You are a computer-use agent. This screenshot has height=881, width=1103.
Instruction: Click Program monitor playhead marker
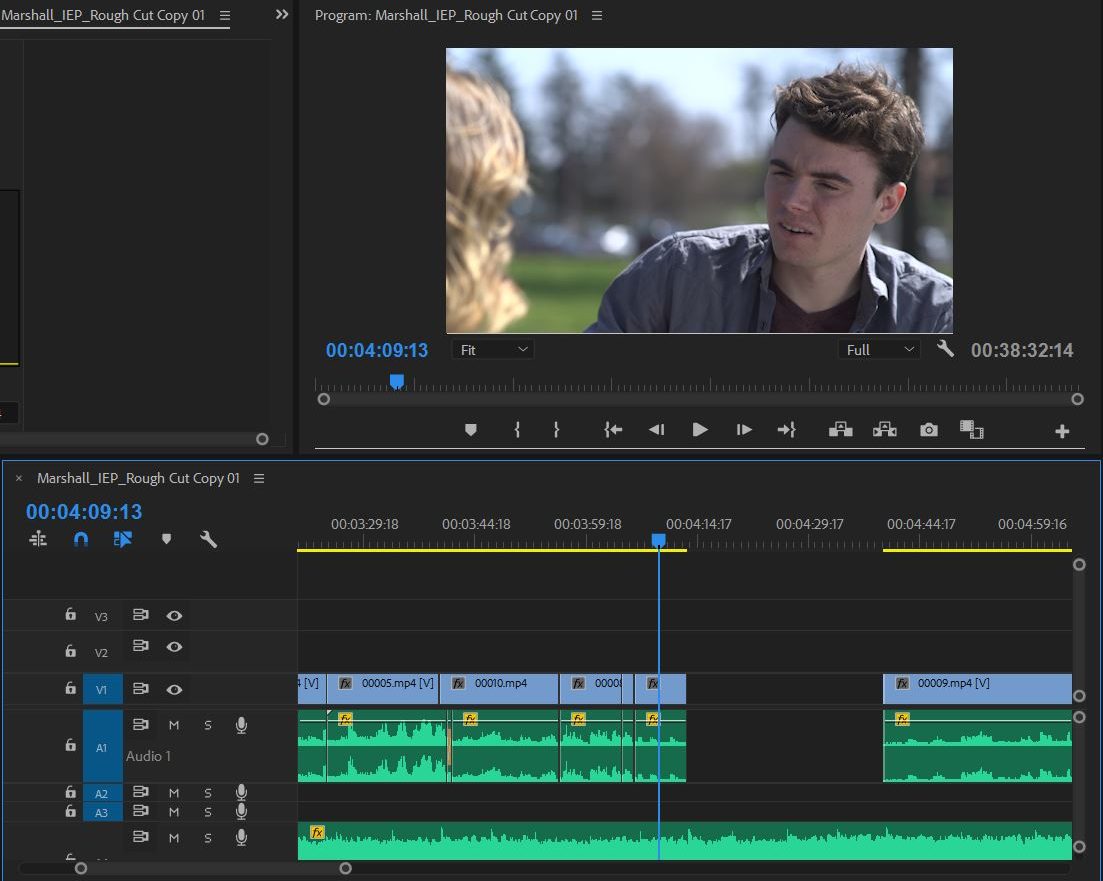(x=397, y=381)
